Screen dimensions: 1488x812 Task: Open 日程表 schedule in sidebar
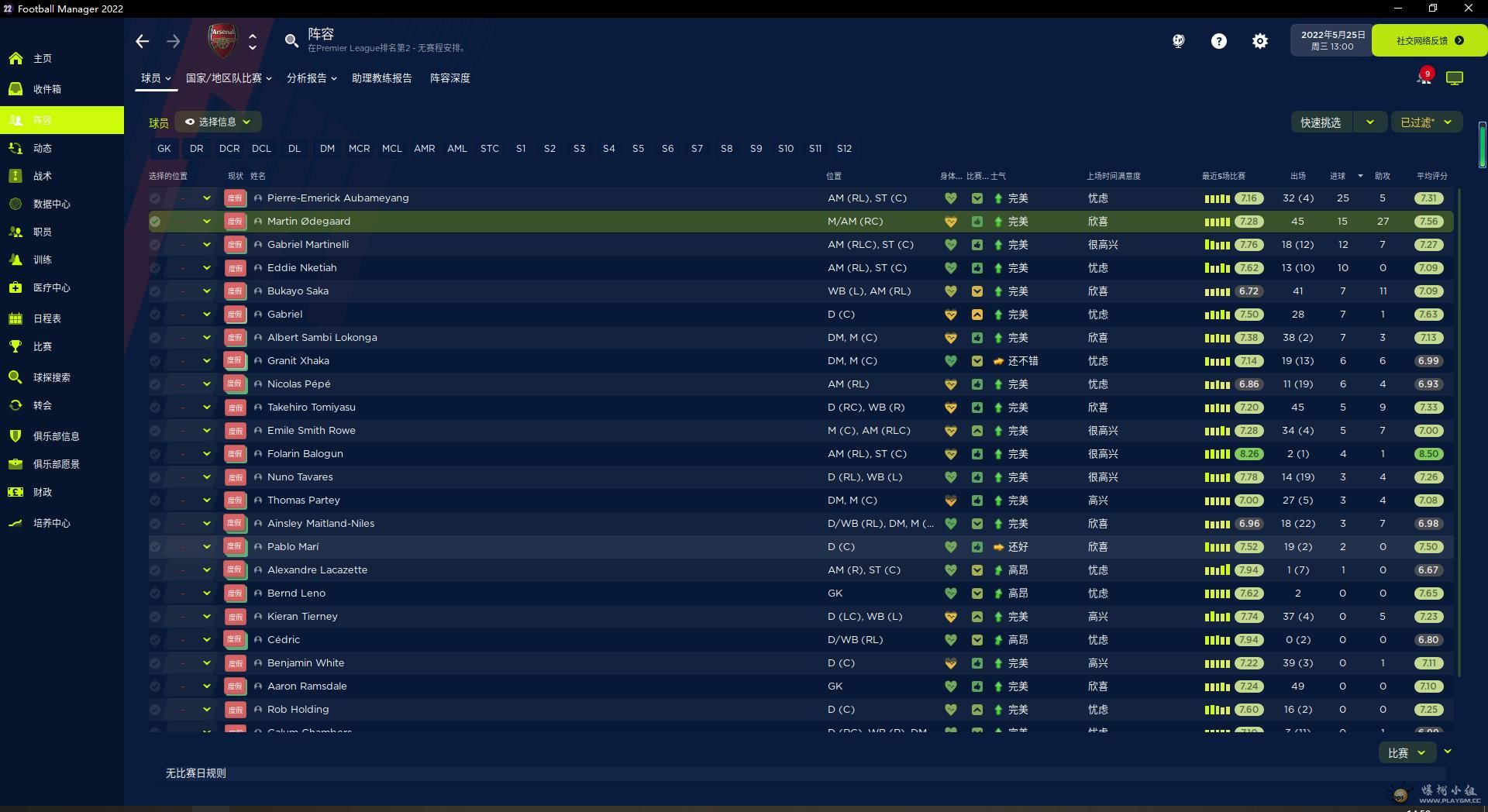click(x=62, y=318)
